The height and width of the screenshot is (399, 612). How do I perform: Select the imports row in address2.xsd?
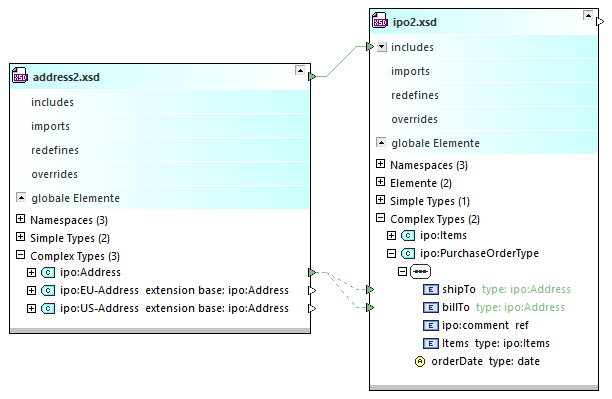[x=160, y=126]
